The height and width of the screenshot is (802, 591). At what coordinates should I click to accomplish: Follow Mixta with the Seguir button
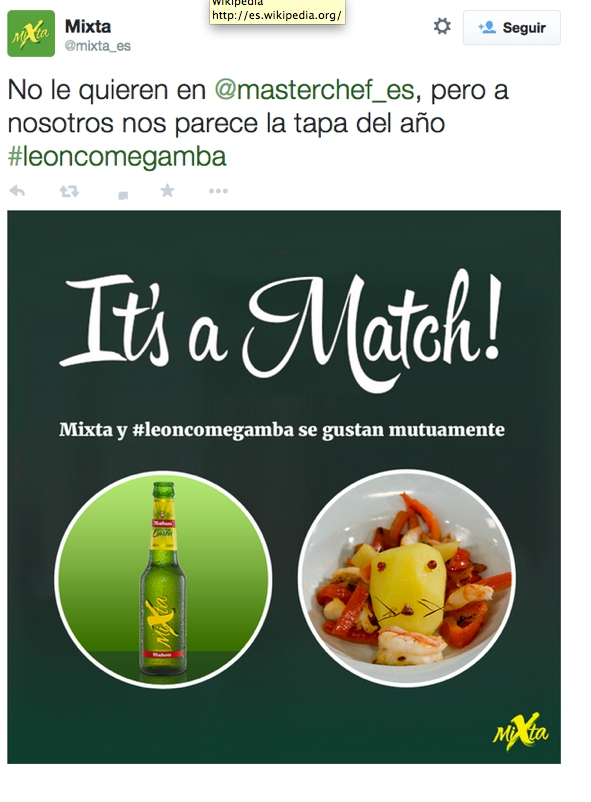(512, 28)
